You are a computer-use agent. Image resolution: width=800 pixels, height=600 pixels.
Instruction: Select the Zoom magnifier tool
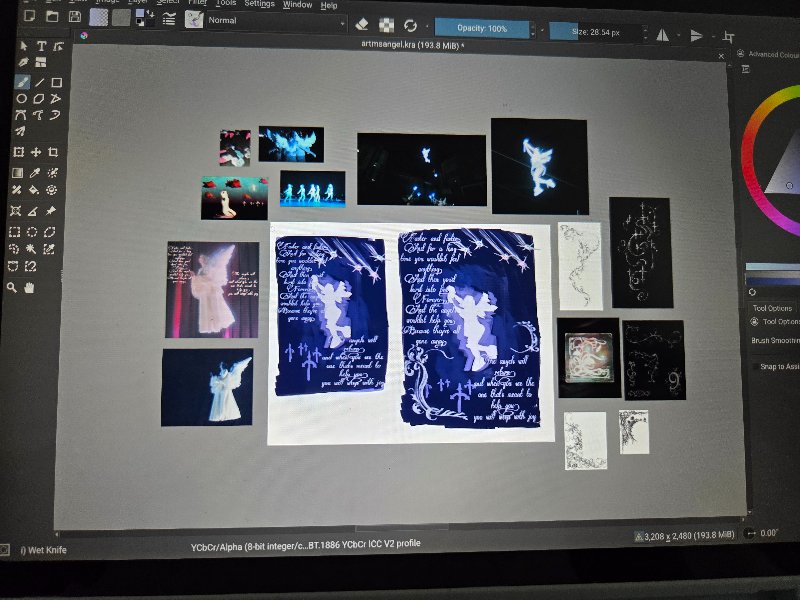click(x=12, y=288)
